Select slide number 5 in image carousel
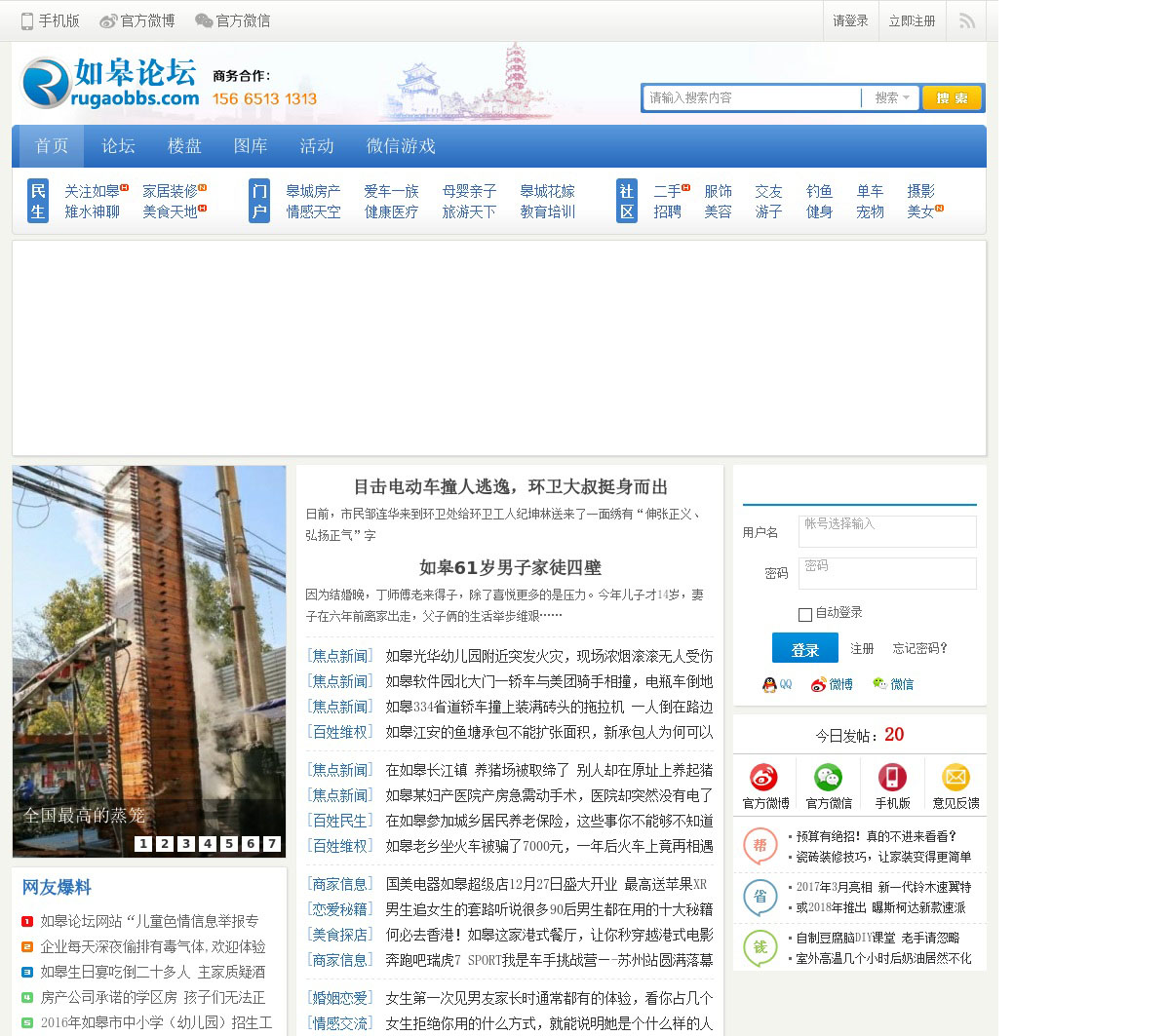1170x1036 pixels. pyautogui.click(x=229, y=844)
